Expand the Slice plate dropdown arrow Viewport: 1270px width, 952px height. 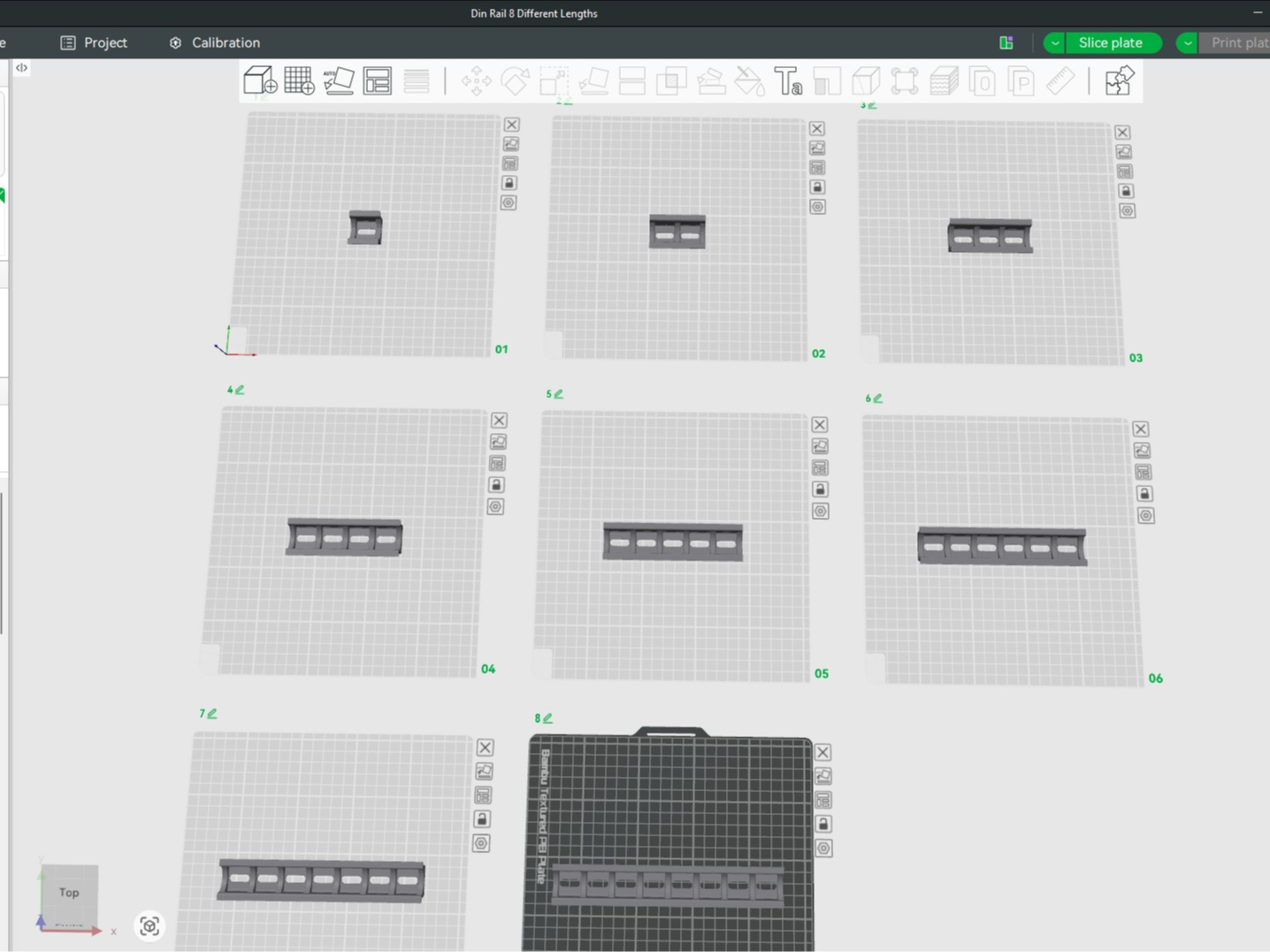pyautogui.click(x=1054, y=42)
